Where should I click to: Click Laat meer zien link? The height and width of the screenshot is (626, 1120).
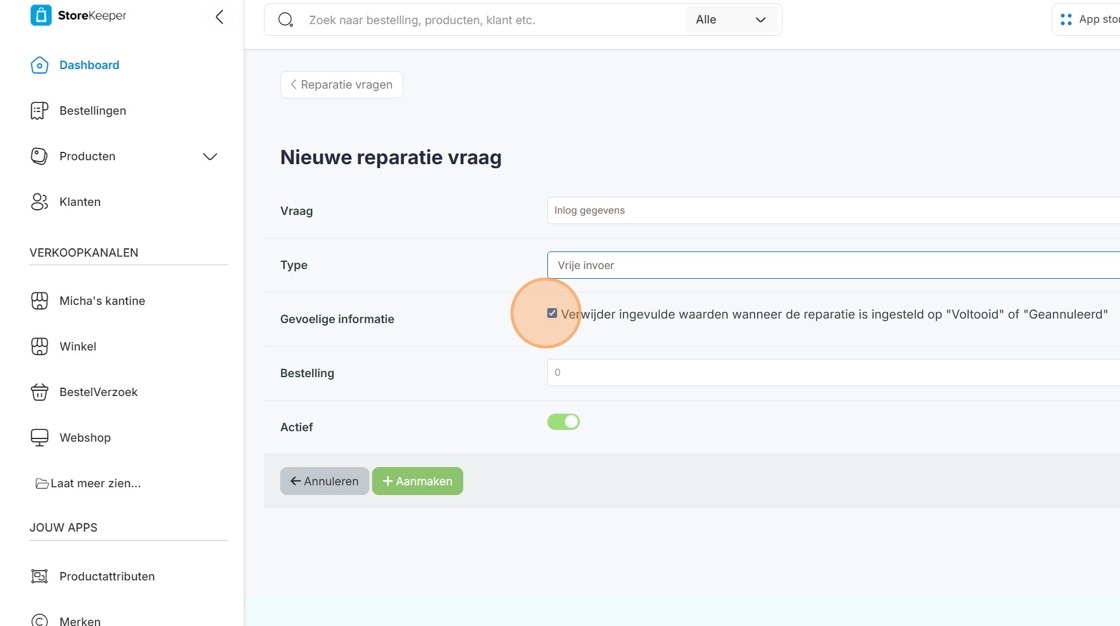click(x=96, y=484)
